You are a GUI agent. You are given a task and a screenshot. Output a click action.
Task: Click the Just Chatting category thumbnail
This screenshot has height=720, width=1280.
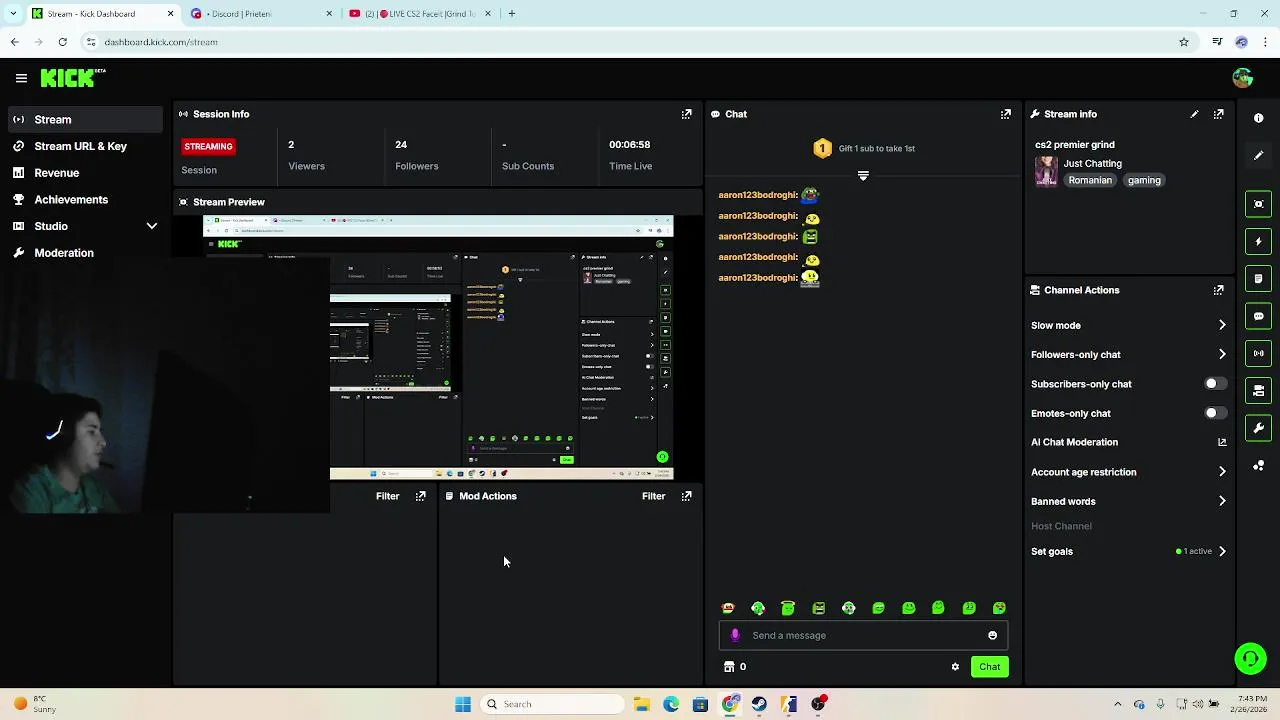point(1046,171)
